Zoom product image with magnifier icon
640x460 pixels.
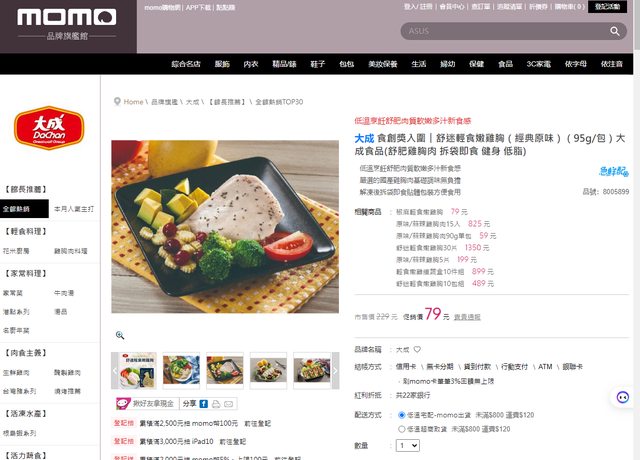[120, 335]
